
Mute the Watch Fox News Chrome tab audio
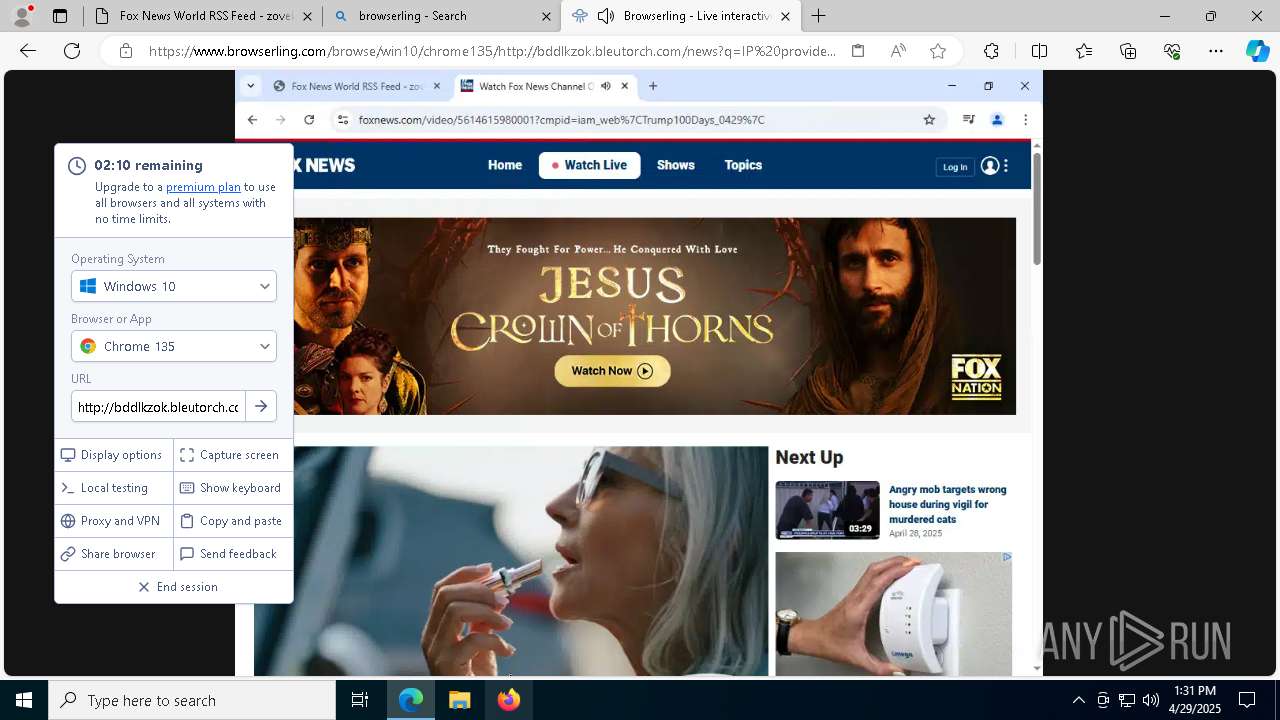coord(606,86)
